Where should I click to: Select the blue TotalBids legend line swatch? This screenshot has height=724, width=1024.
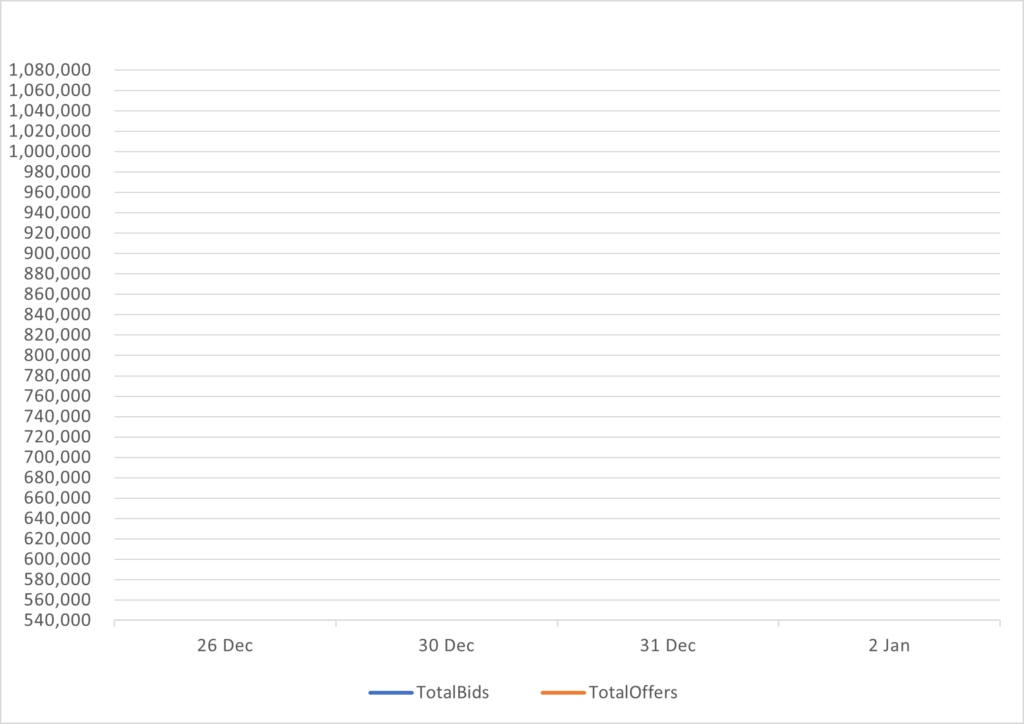[390, 692]
